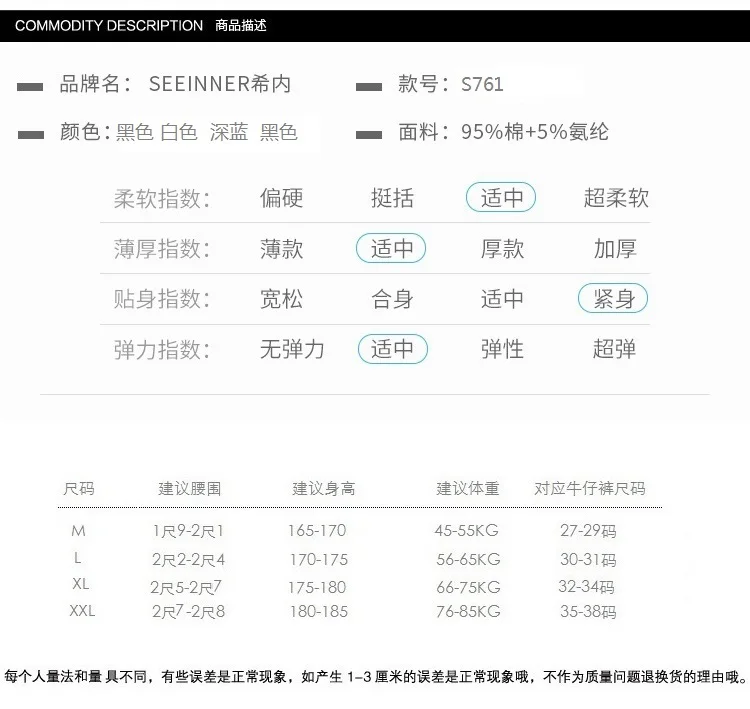This screenshot has width=750, height=709.
Task: Choose 加厚 thickness option
Action: (615, 249)
